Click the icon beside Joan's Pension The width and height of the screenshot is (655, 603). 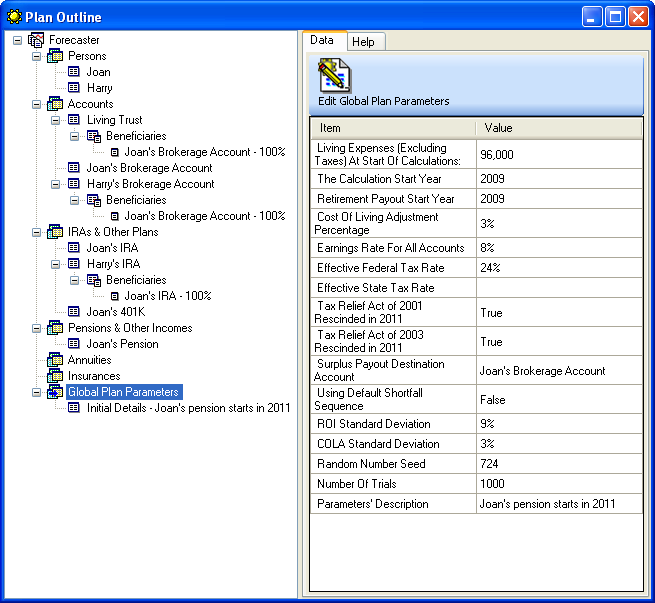(74, 344)
